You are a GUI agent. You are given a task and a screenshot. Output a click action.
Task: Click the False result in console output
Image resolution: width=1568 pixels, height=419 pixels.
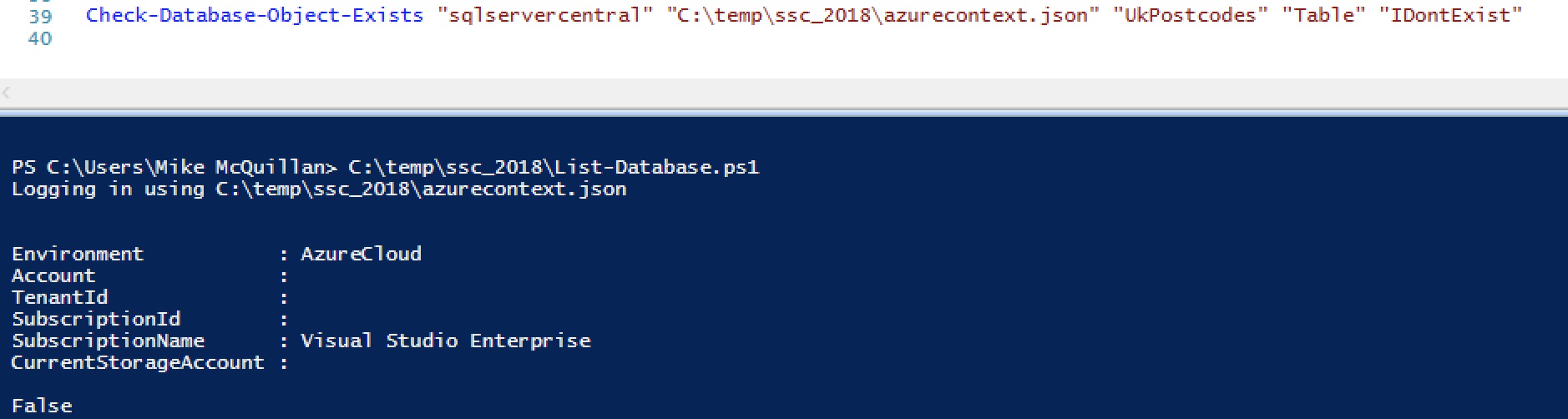42,406
